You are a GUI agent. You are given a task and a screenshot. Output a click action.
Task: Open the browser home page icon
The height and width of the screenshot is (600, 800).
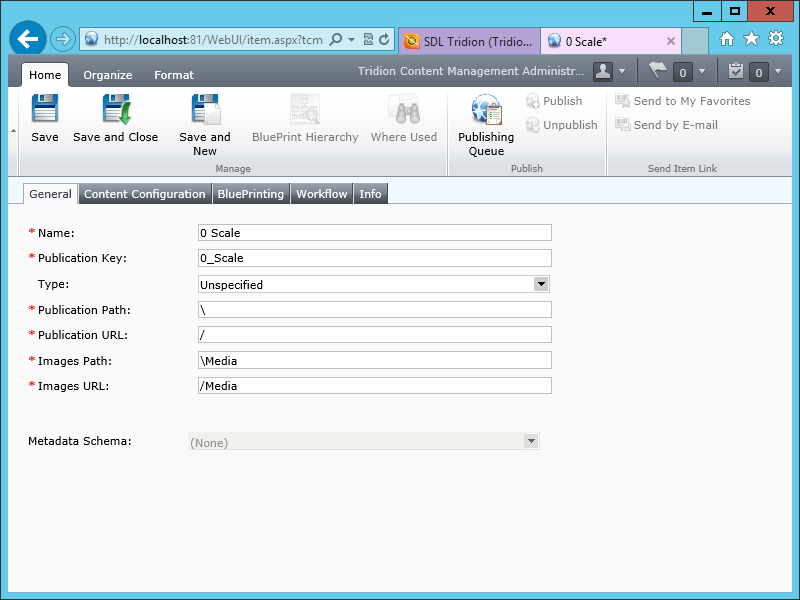point(727,39)
